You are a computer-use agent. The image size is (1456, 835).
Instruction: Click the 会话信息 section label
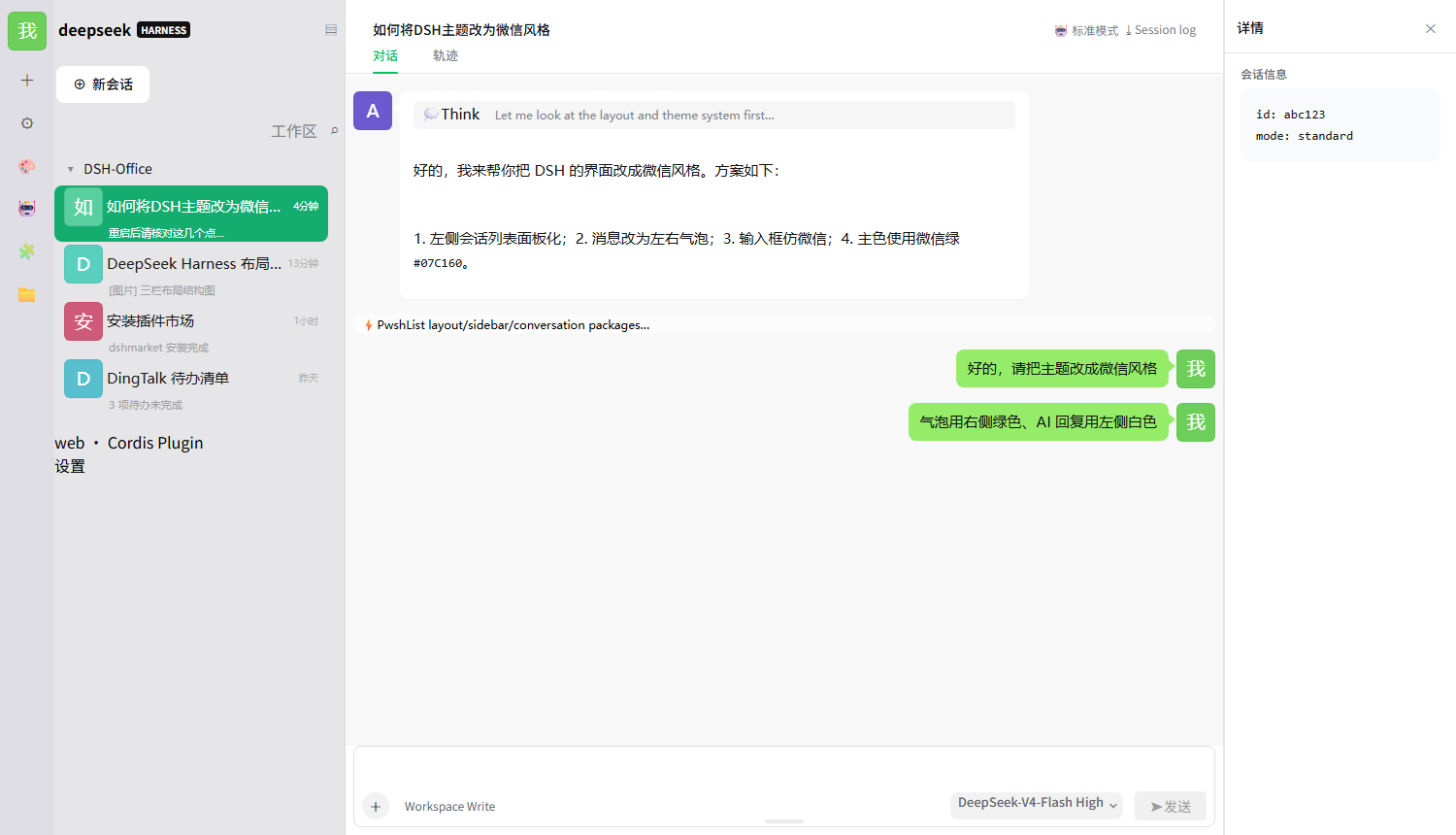1264,75
